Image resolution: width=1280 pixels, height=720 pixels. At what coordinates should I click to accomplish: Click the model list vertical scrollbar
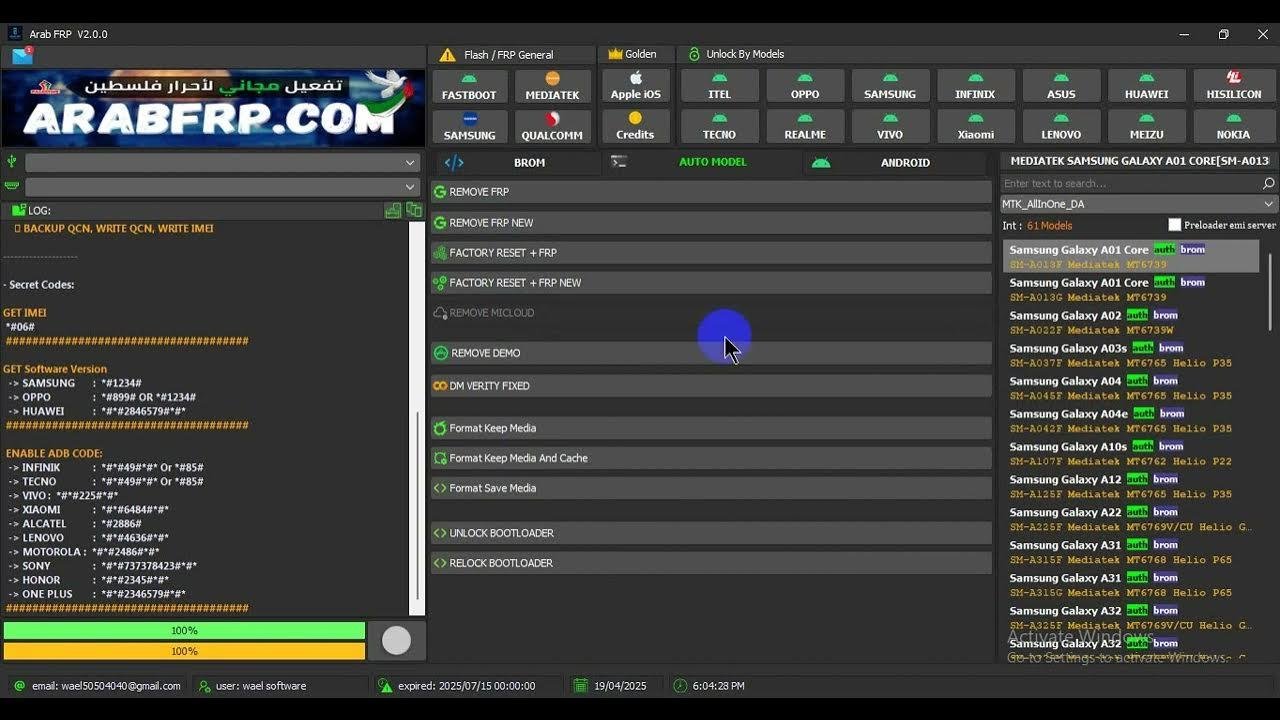1271,290
